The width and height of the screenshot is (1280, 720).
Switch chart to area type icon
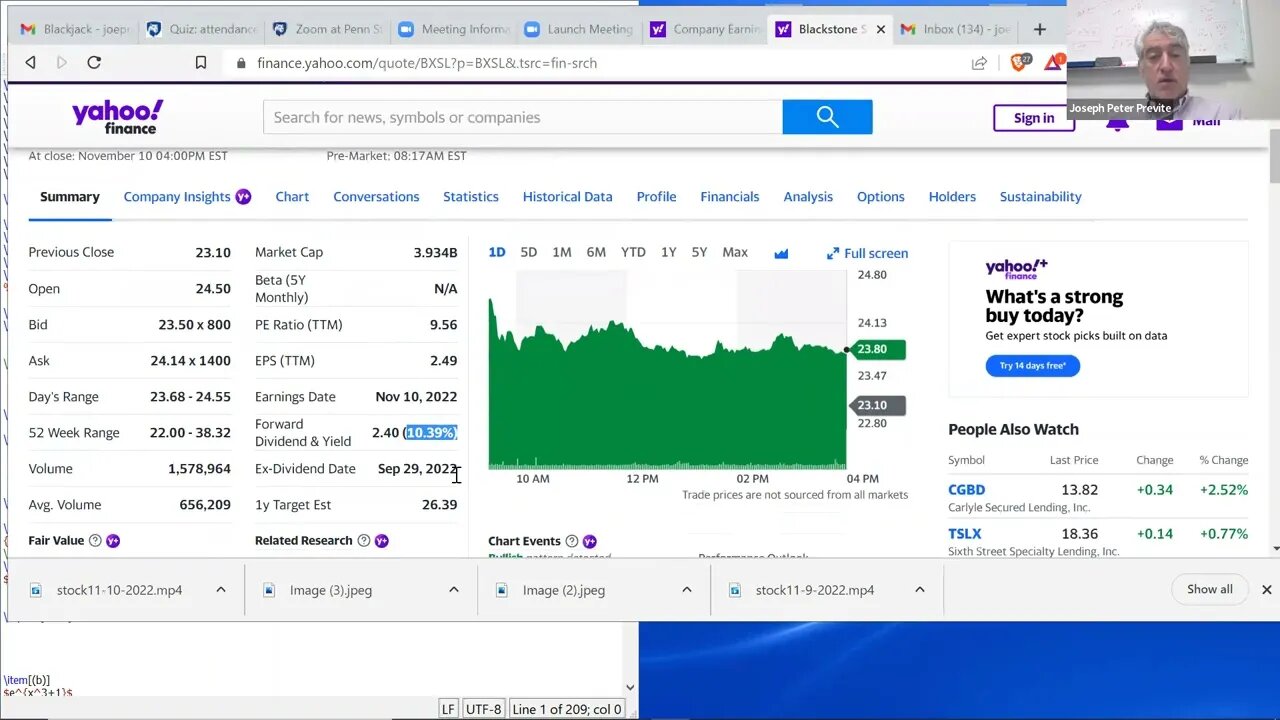click(781, 253)
